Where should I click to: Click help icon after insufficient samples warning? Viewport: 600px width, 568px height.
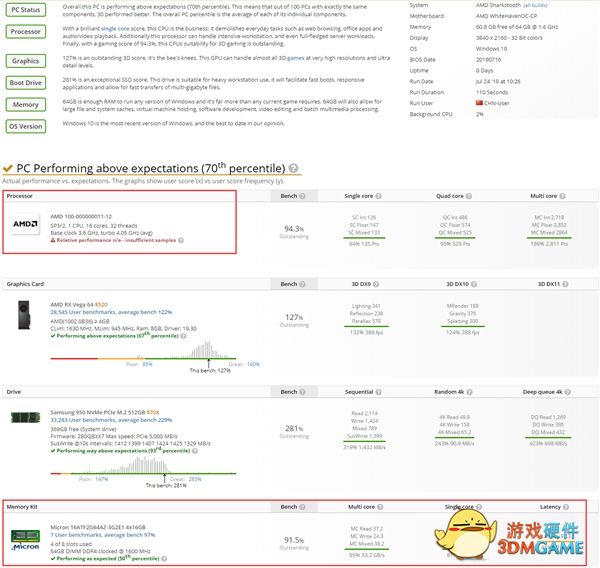(x=181, y=240)
